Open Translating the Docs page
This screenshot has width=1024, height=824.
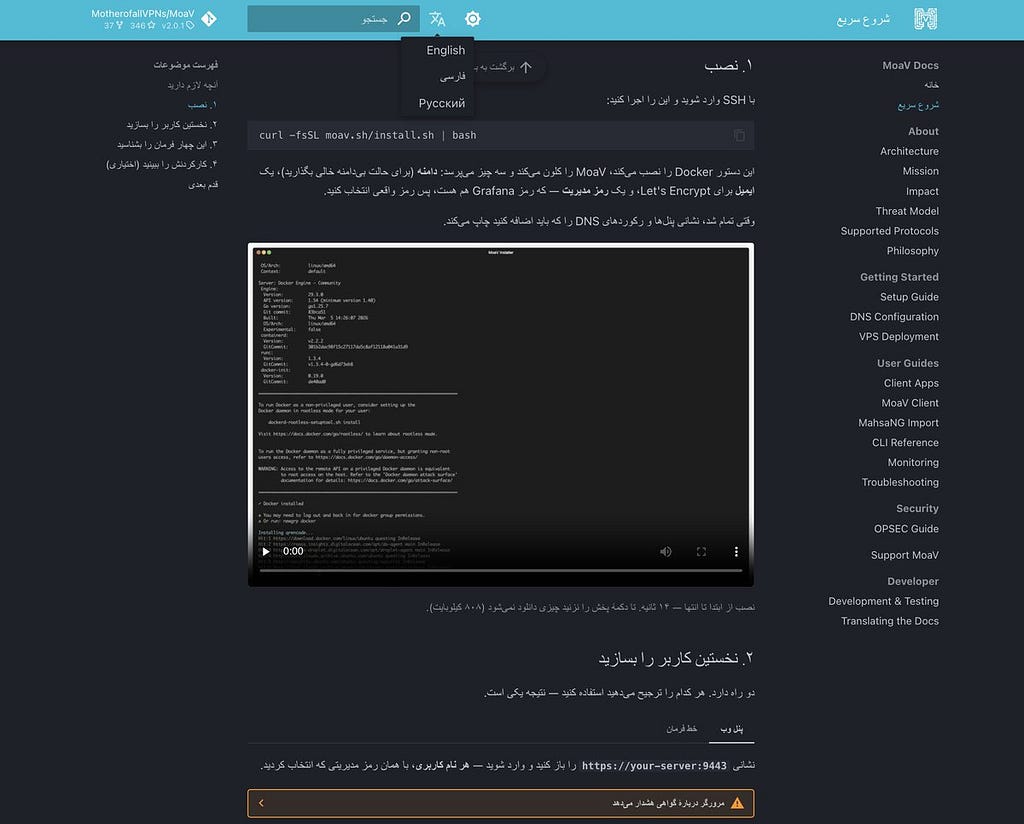(889, 621)
